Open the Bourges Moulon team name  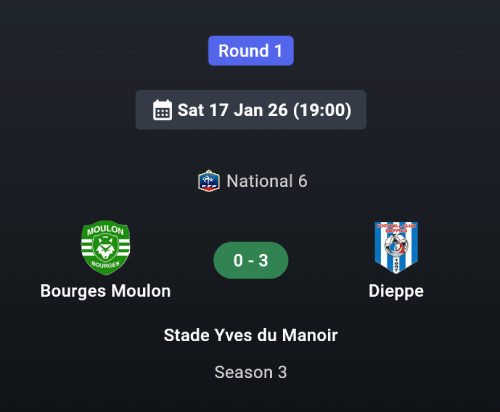tap(105, 291)
